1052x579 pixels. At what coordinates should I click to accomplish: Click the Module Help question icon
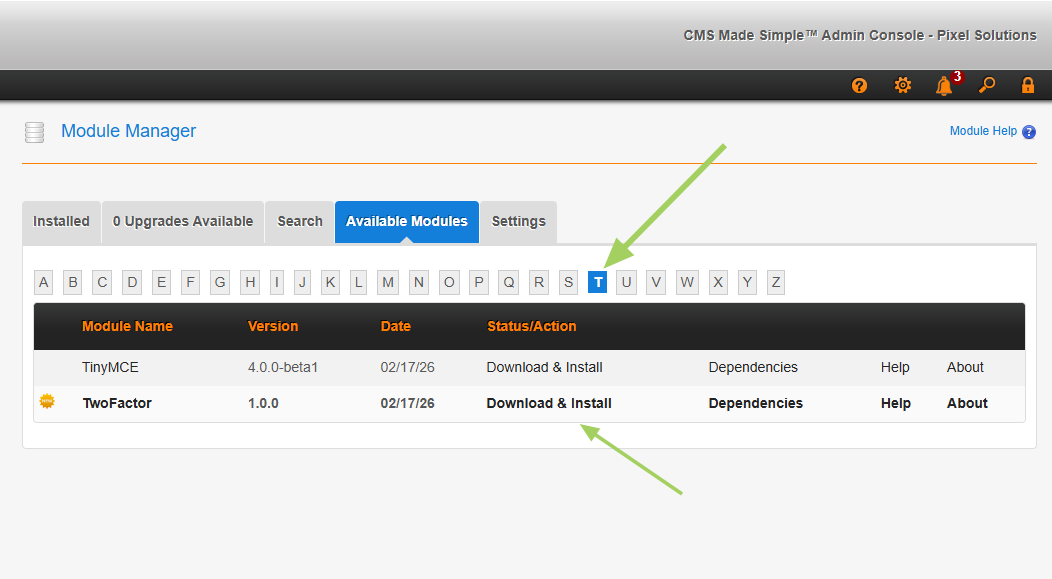(1029, 132)
